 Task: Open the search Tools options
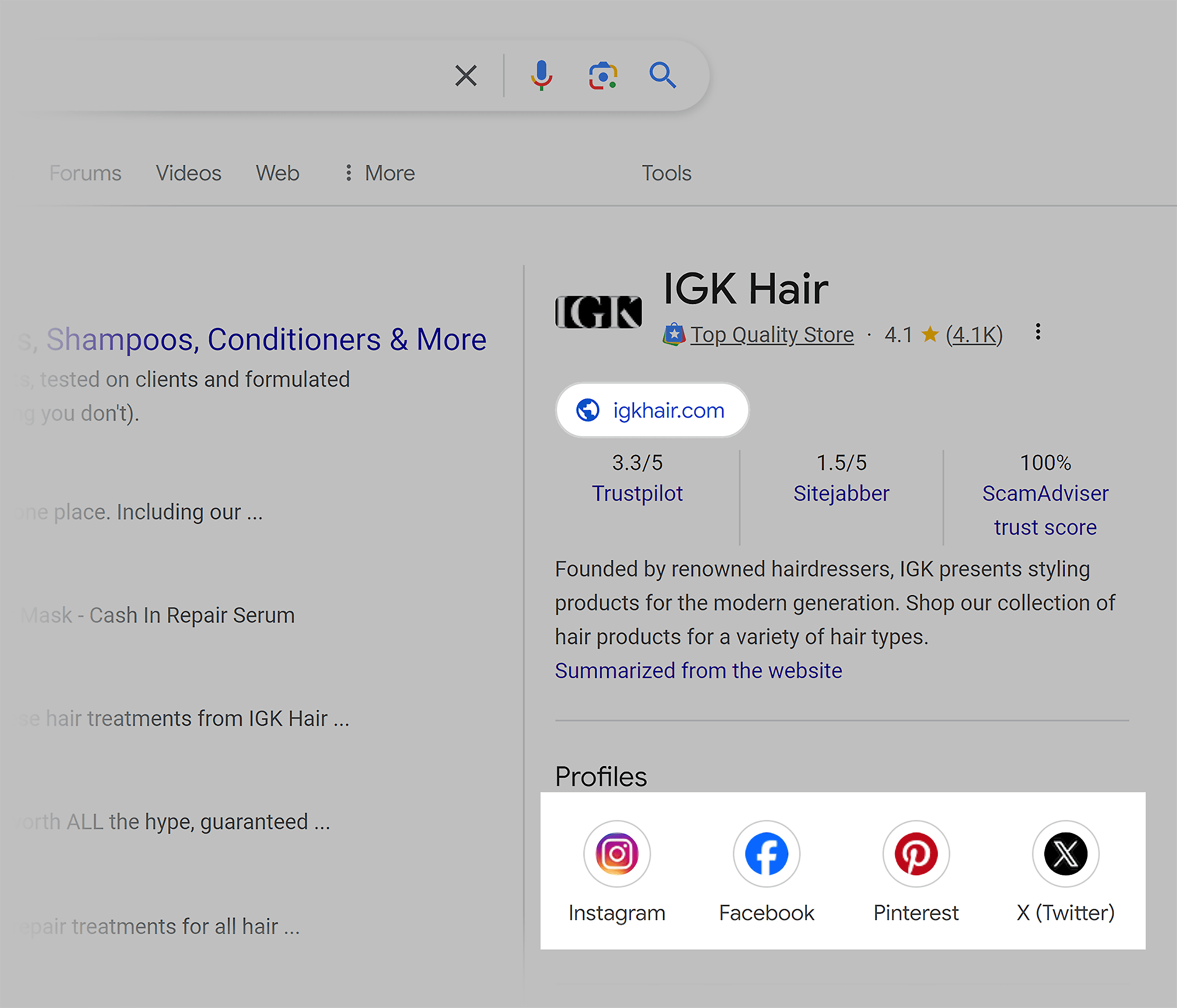pyautogui.click(x=666, y=173)
